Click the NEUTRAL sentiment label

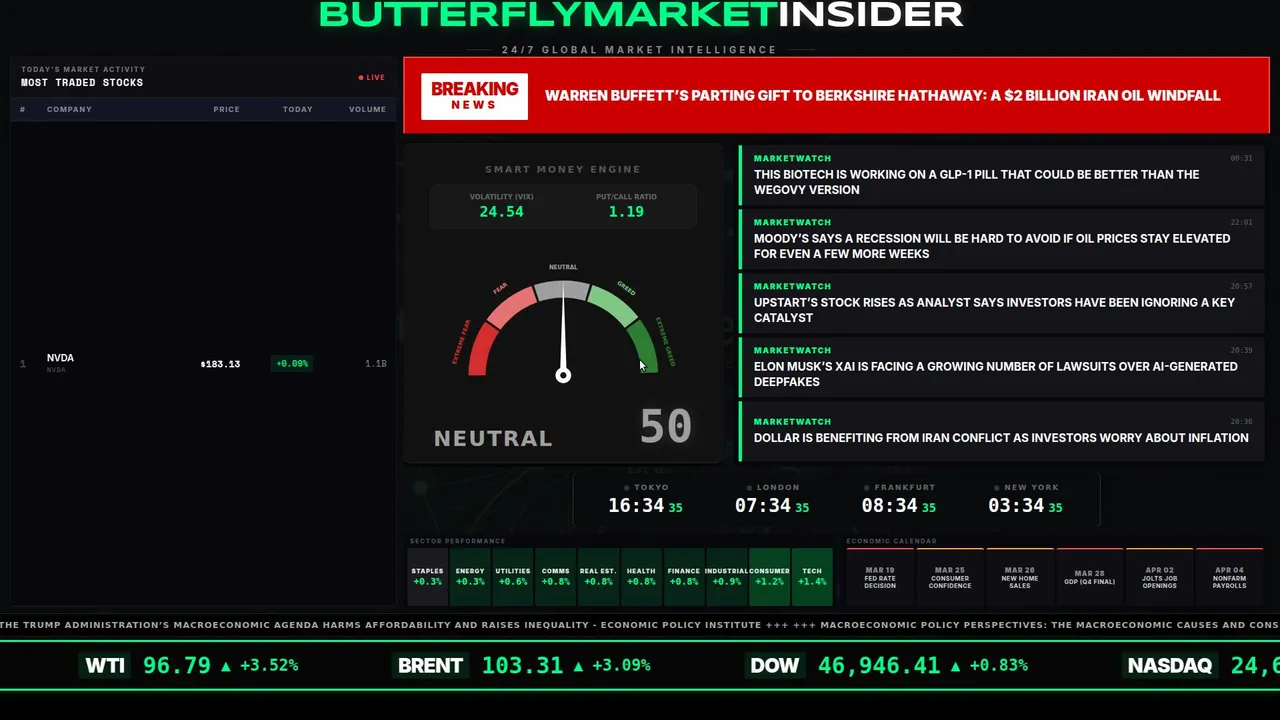point(493,438)
